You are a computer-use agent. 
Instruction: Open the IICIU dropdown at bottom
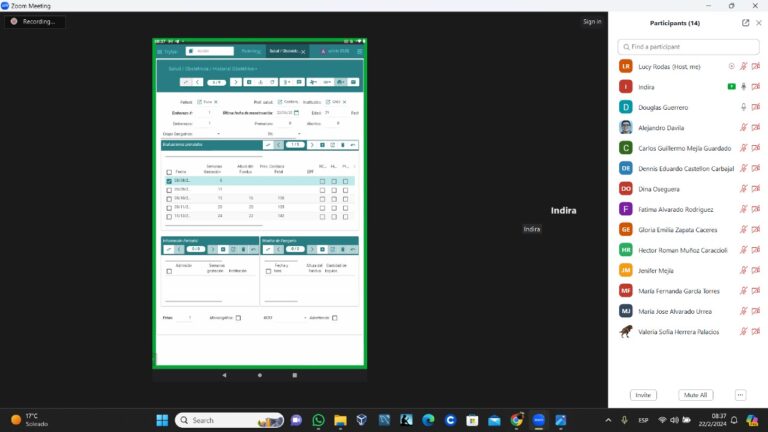point(305,318)
